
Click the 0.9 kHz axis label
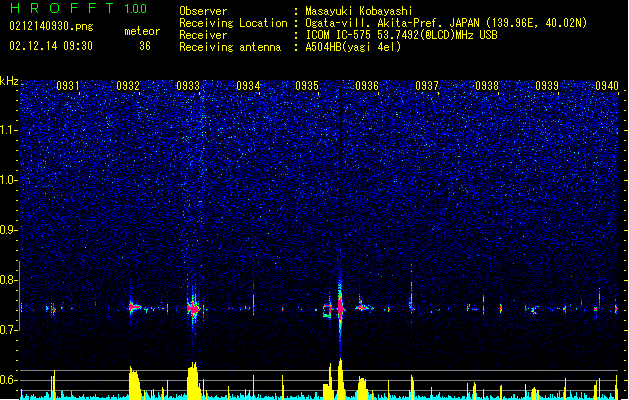[x=9, y=230]
